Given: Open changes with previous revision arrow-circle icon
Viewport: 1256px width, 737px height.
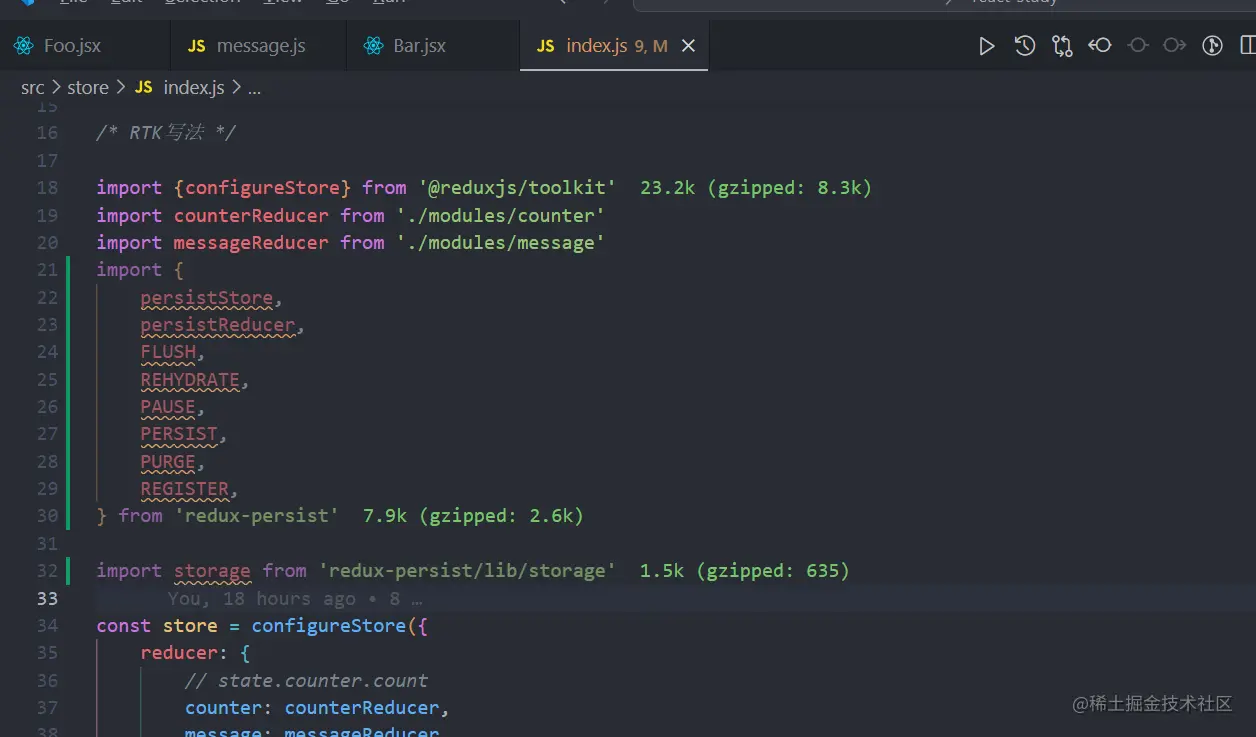Looking at the screenshot, I should pyautogui.click(x=1100, y=46).
